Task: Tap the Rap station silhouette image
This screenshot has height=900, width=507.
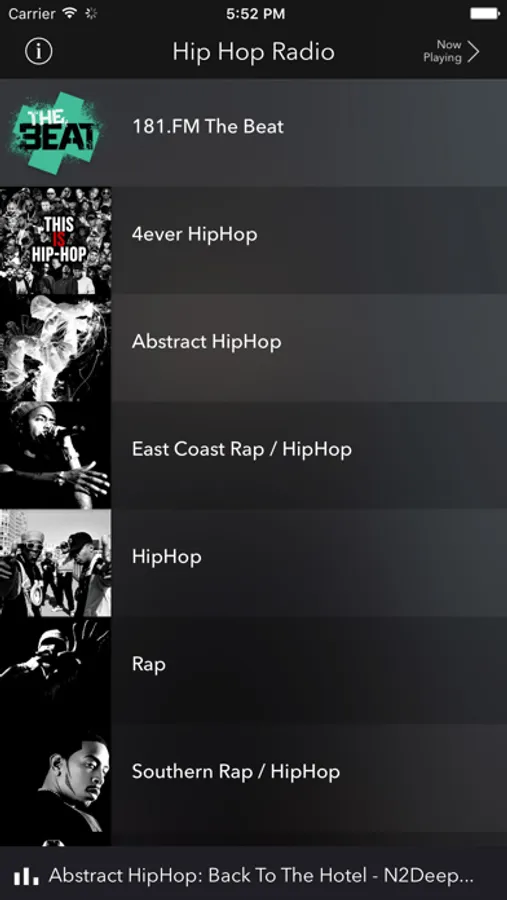Action: (x=56, y=670)
